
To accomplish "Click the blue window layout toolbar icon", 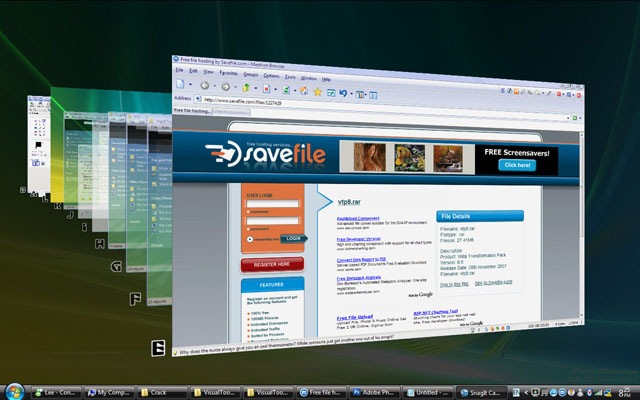I will (331, 93).
